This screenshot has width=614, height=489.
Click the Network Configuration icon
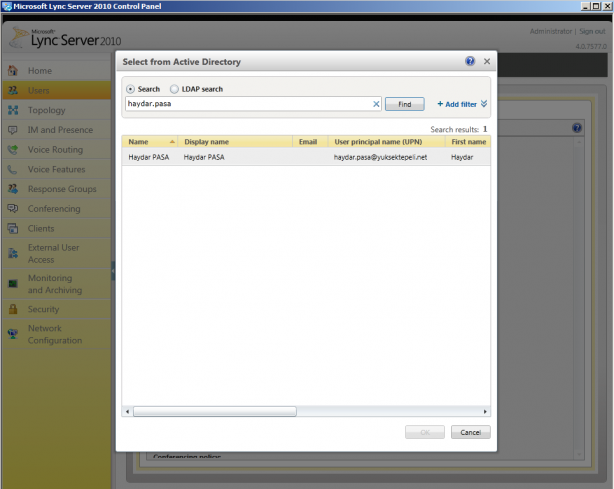pos(13,334)
